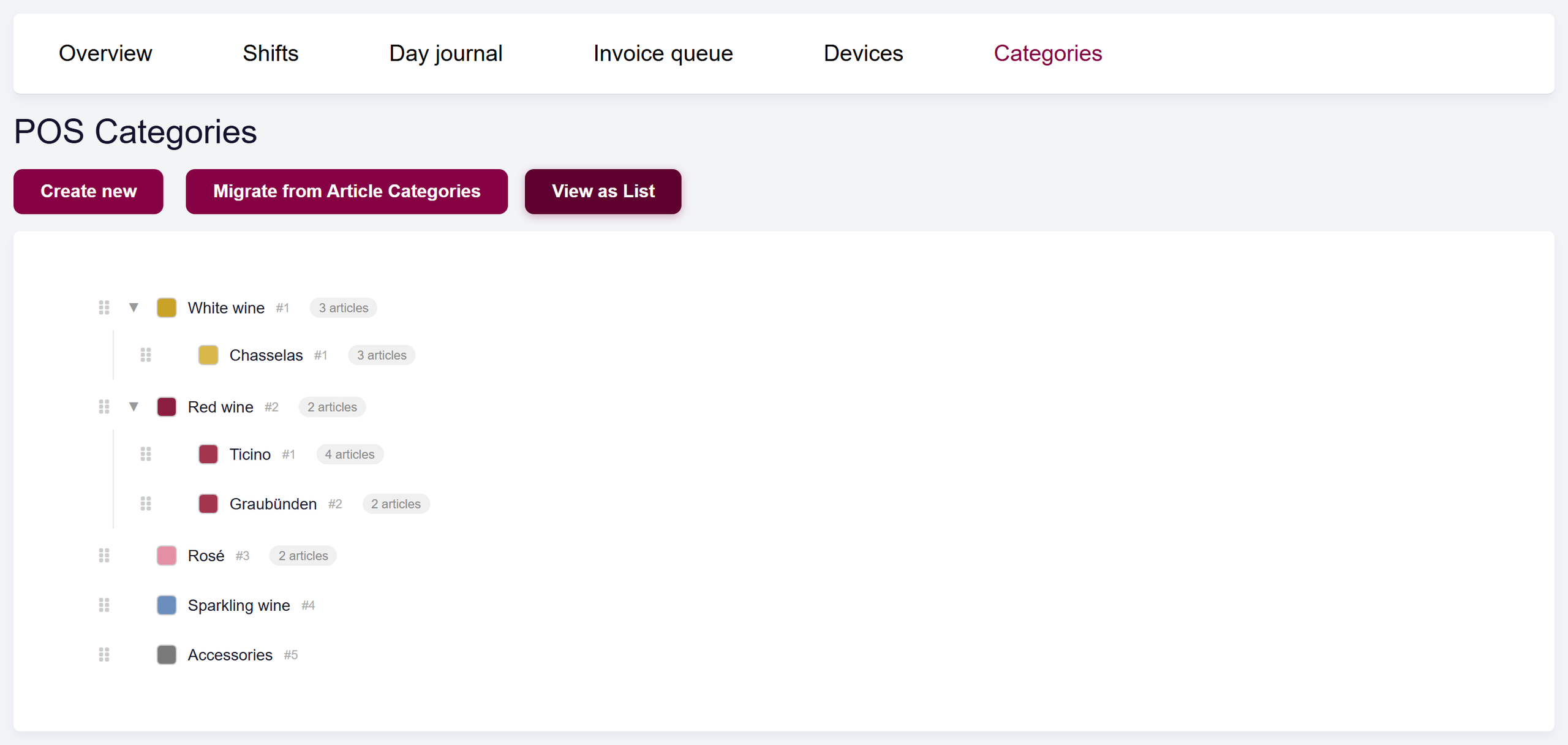1568x745 pixels.
Task: Switch to the Devices tab
Action: pos(864,53)
